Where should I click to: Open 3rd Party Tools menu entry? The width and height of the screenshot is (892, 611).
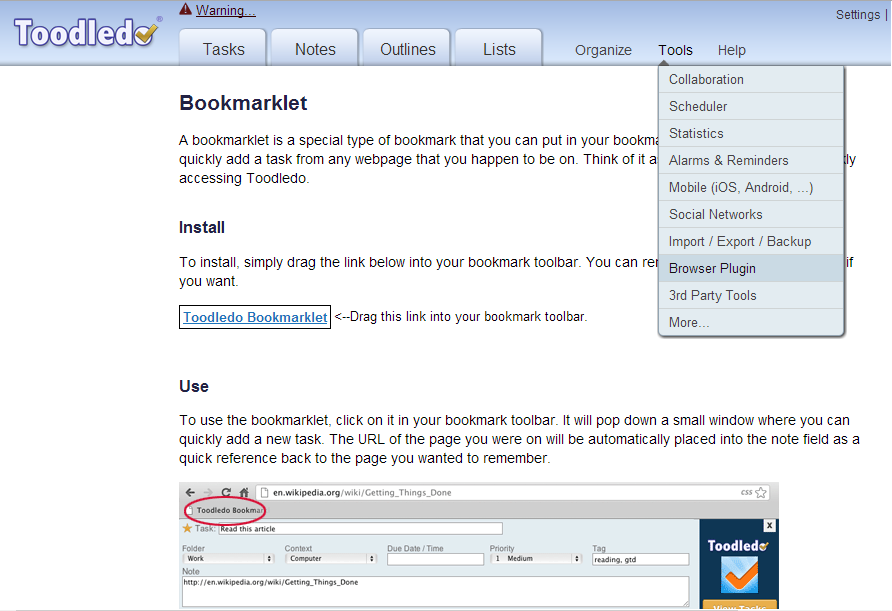751,295
